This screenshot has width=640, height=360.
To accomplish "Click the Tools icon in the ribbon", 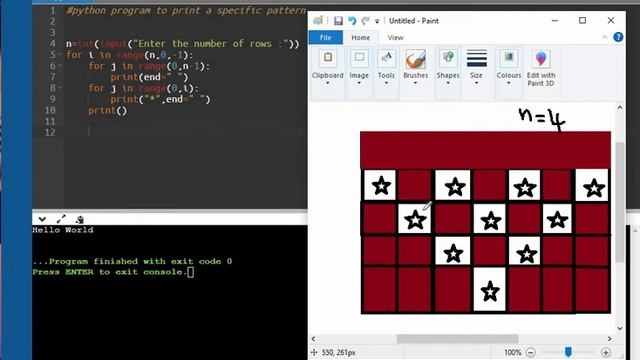I will coord(386,58).
